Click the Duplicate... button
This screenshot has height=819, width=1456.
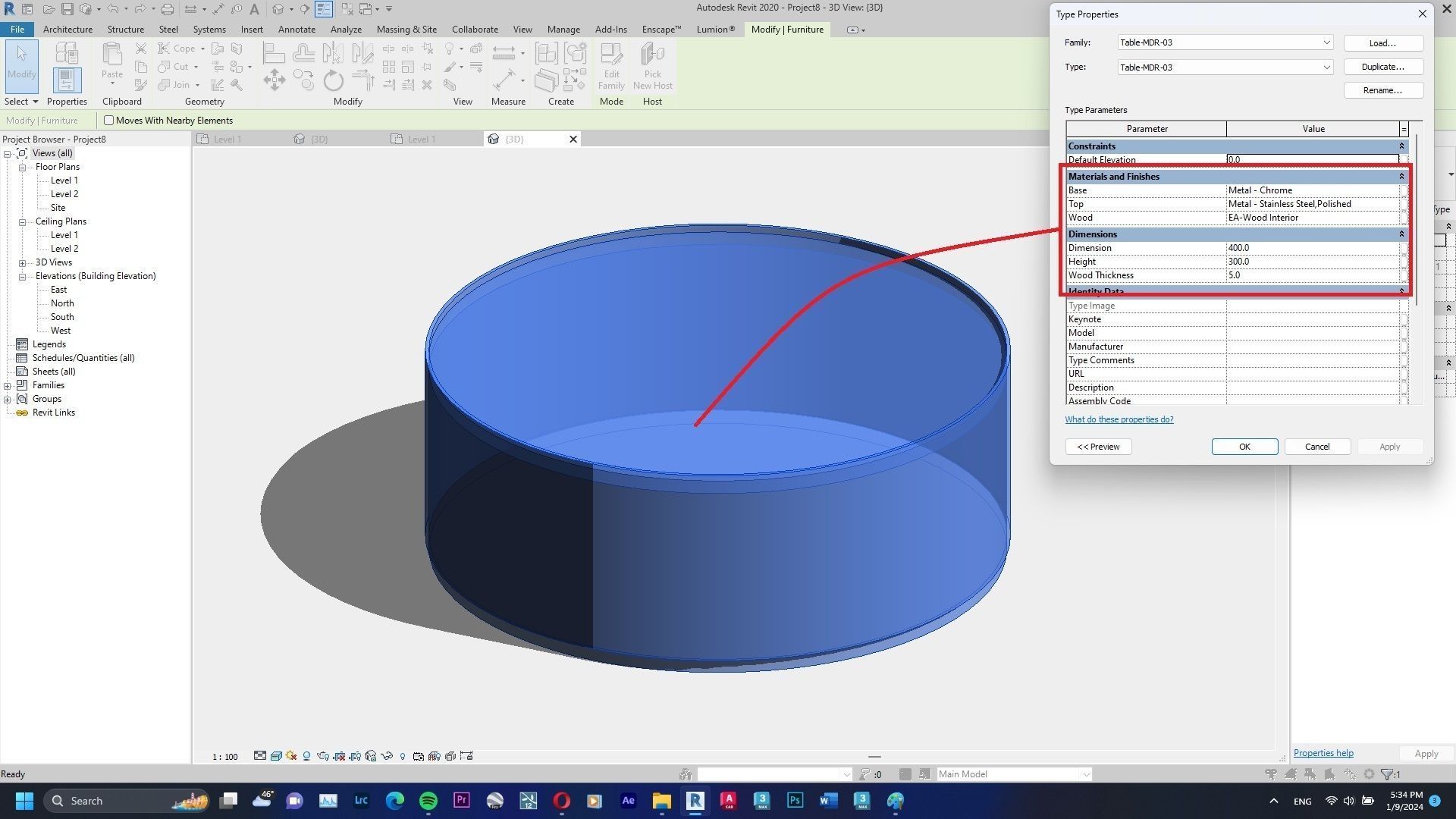[x=1382, y=67]
